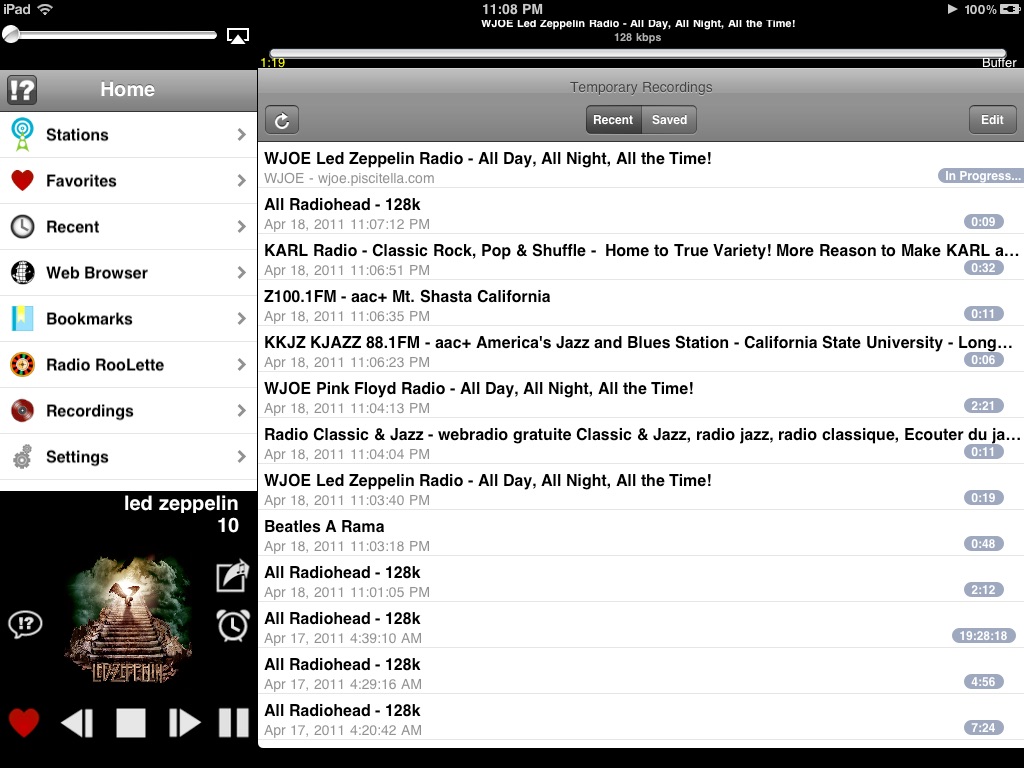Open All Radiohead recording from 4:20:42 AM
1024x768 pixels.
pos(641,717)
